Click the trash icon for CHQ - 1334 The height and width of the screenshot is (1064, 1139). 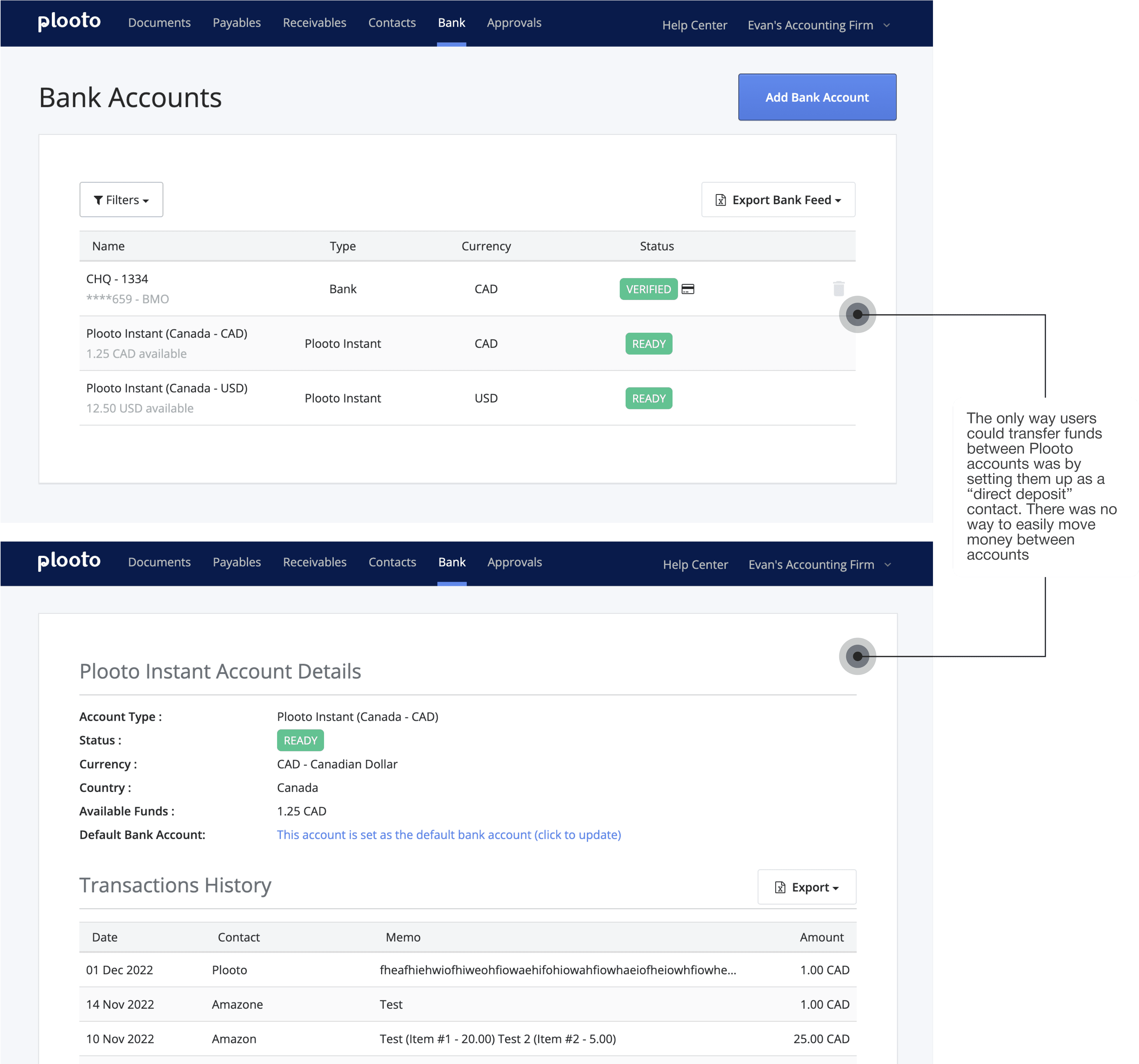[x=838, y=288]
